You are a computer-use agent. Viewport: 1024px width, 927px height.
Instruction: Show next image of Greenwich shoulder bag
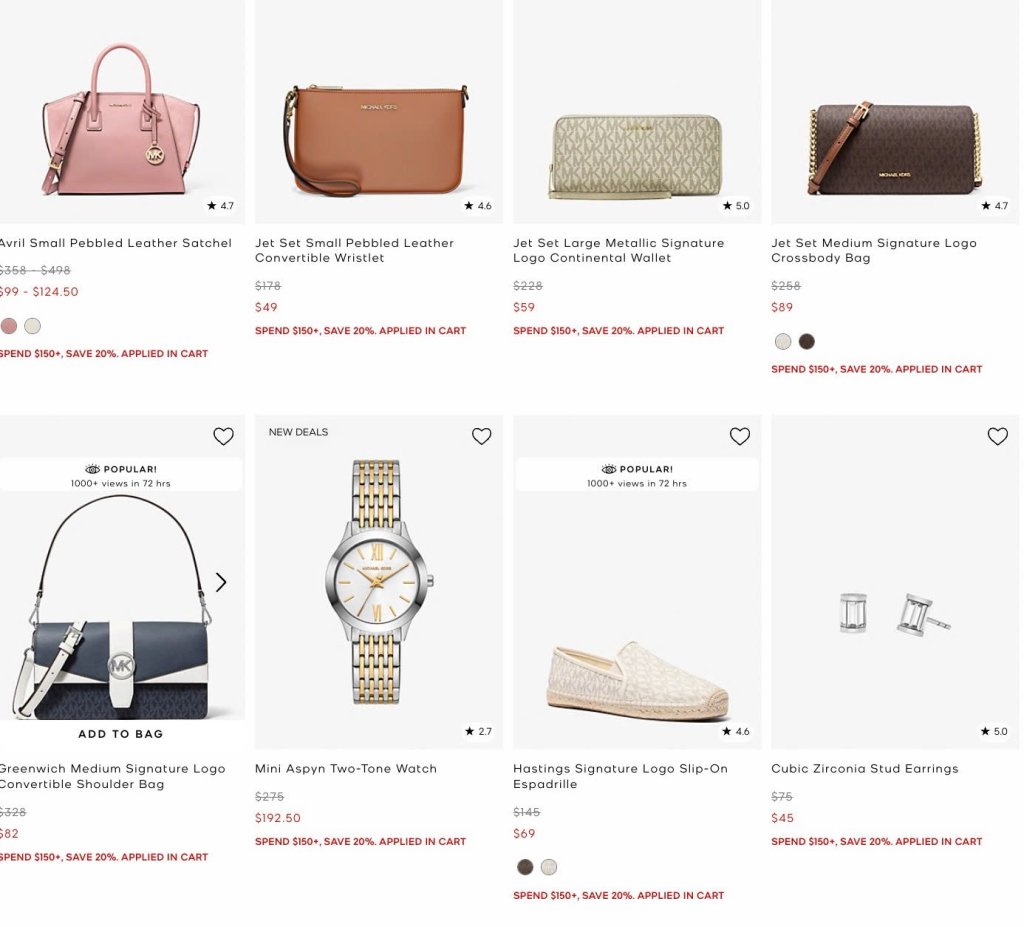tap(221, 582)
